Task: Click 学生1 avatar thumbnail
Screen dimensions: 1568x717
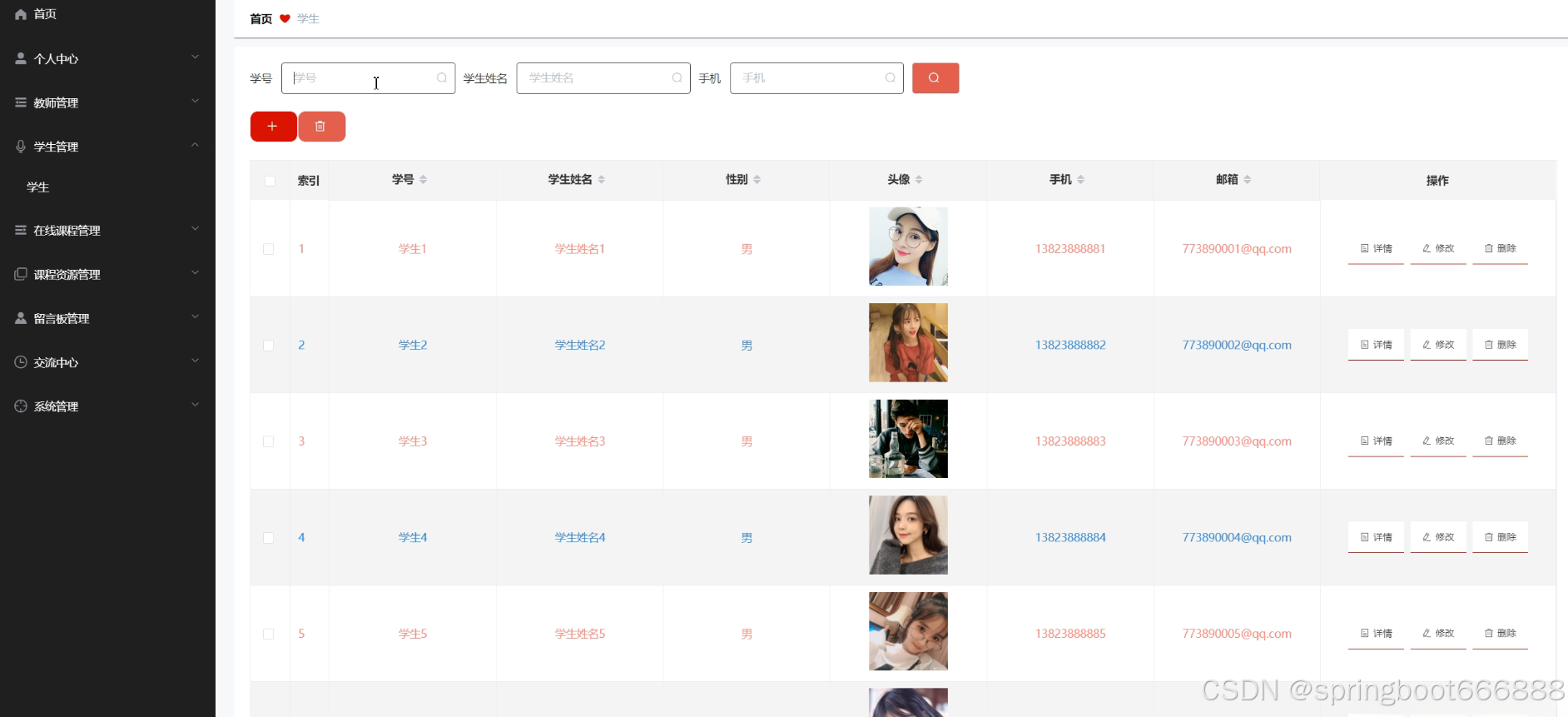Action: [x=908, y=246]
